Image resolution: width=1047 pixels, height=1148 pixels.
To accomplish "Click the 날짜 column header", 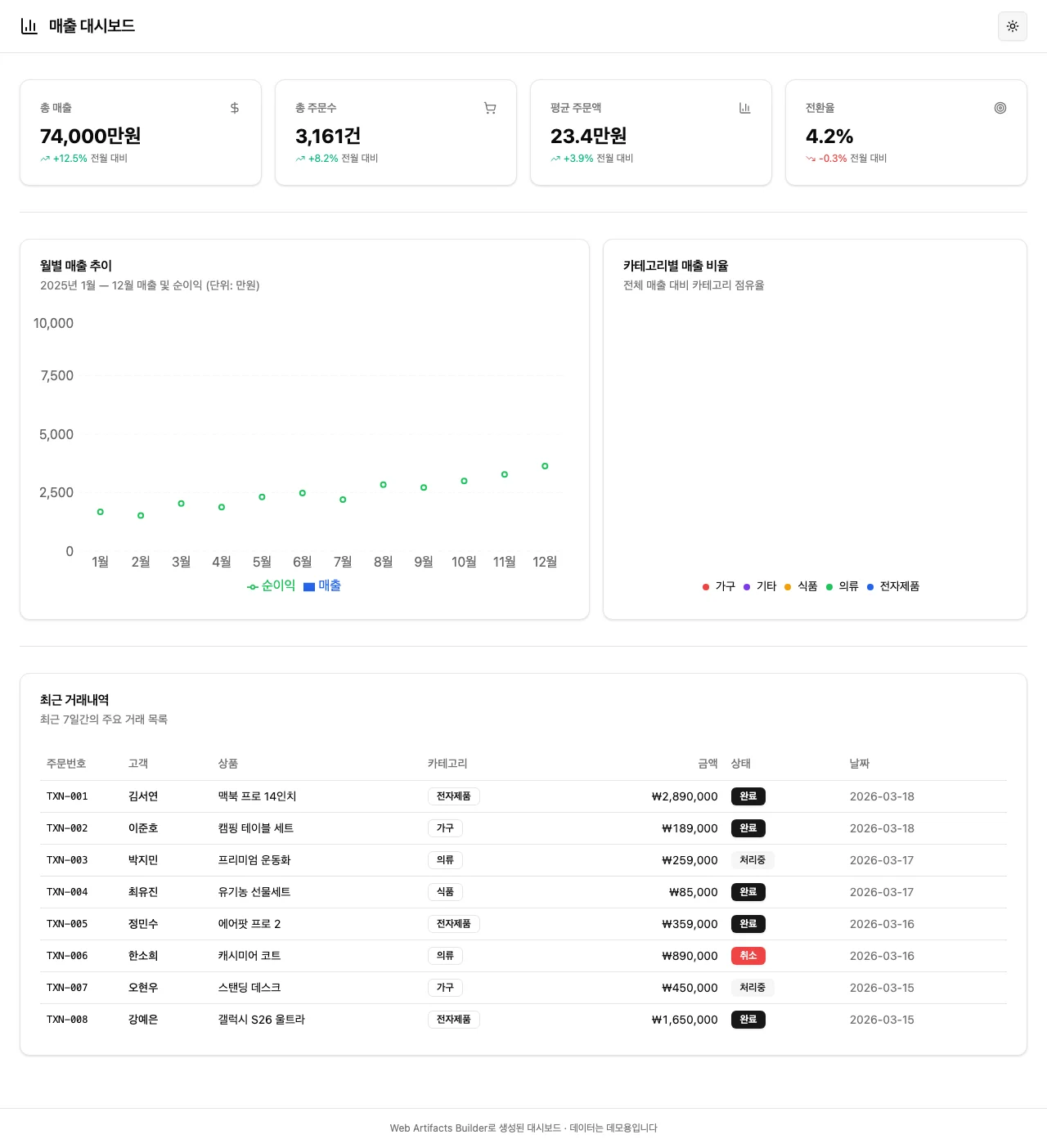I will coord(859,764).
